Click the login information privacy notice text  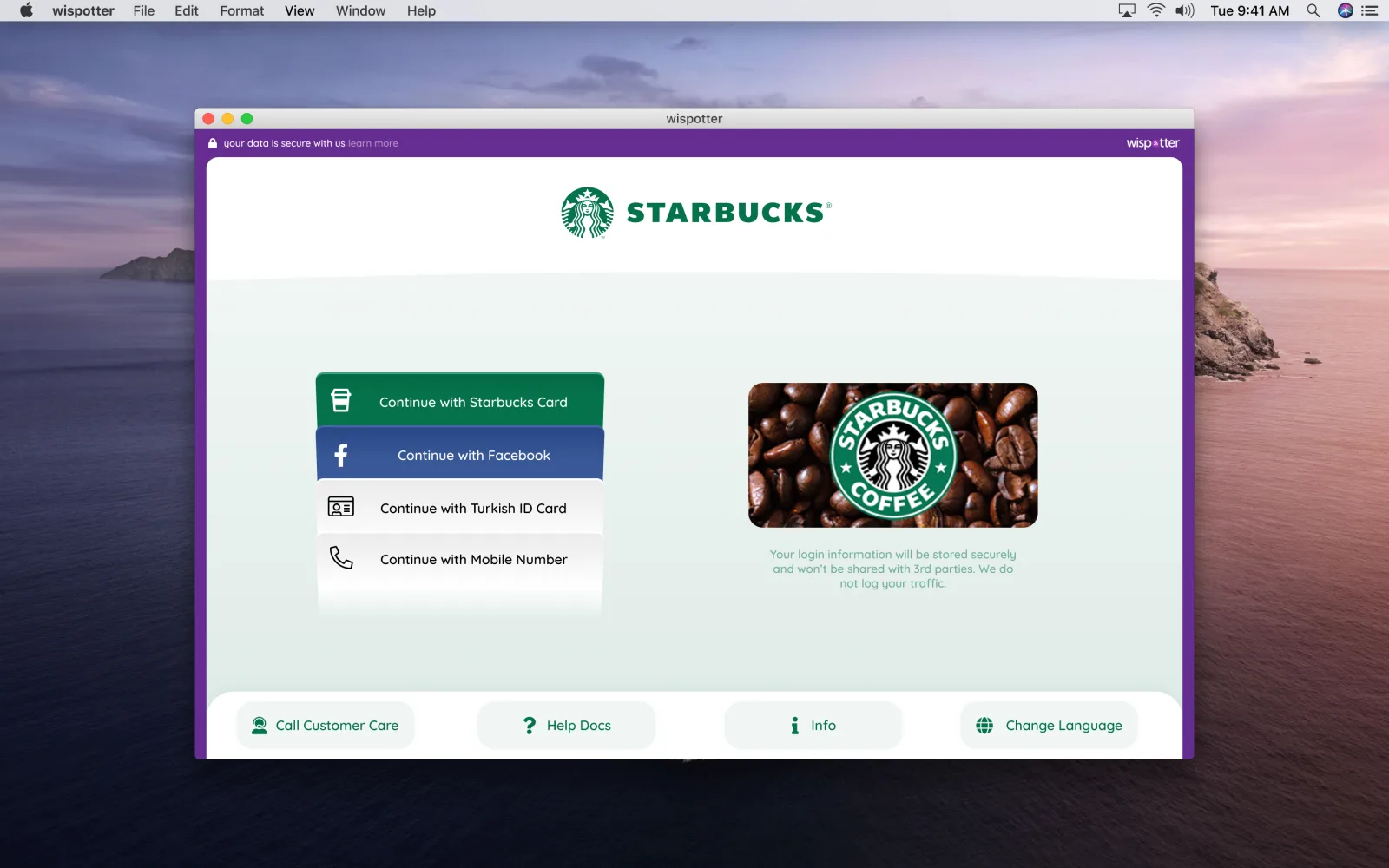coord(893,569)
